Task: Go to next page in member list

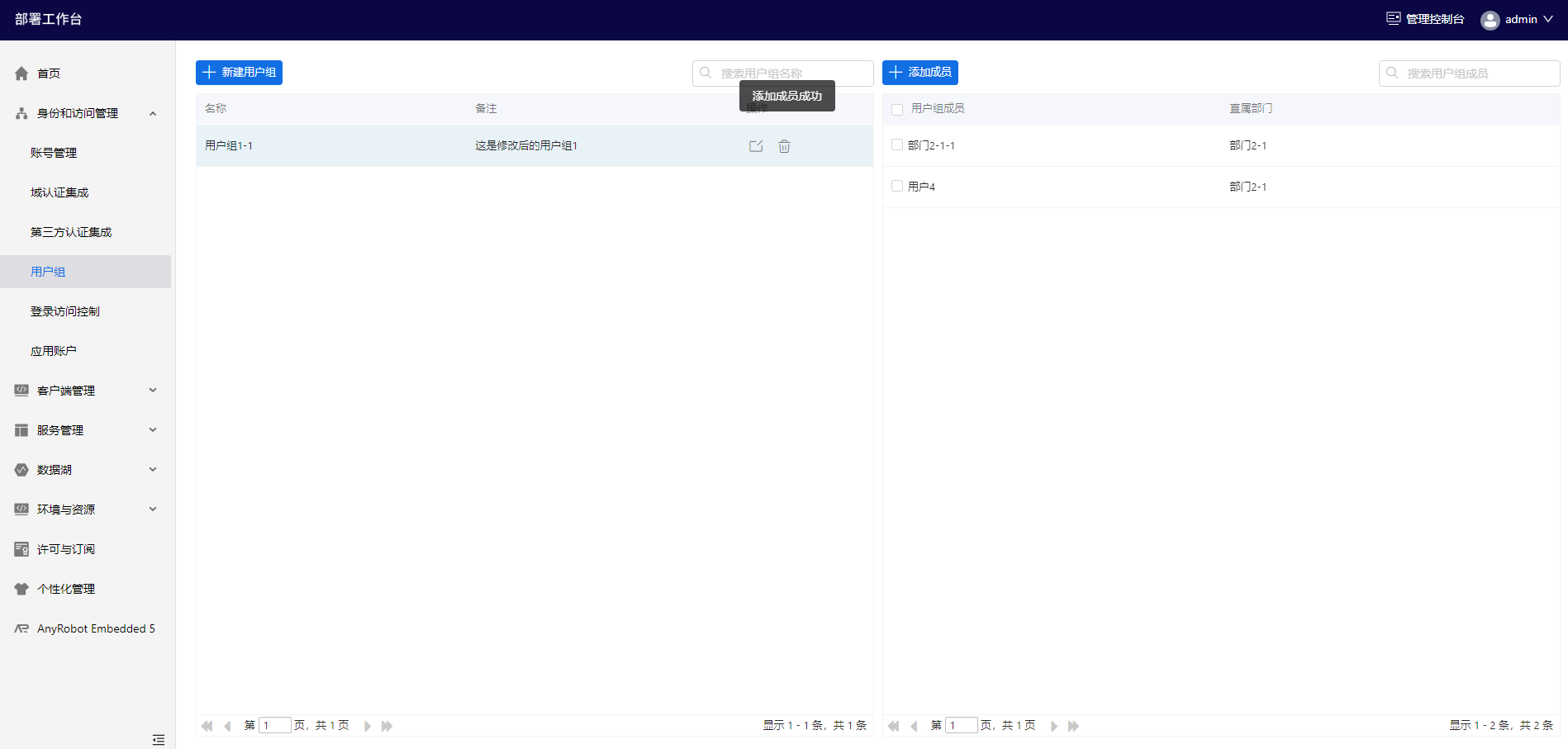Action: [x=1054, y=726]
